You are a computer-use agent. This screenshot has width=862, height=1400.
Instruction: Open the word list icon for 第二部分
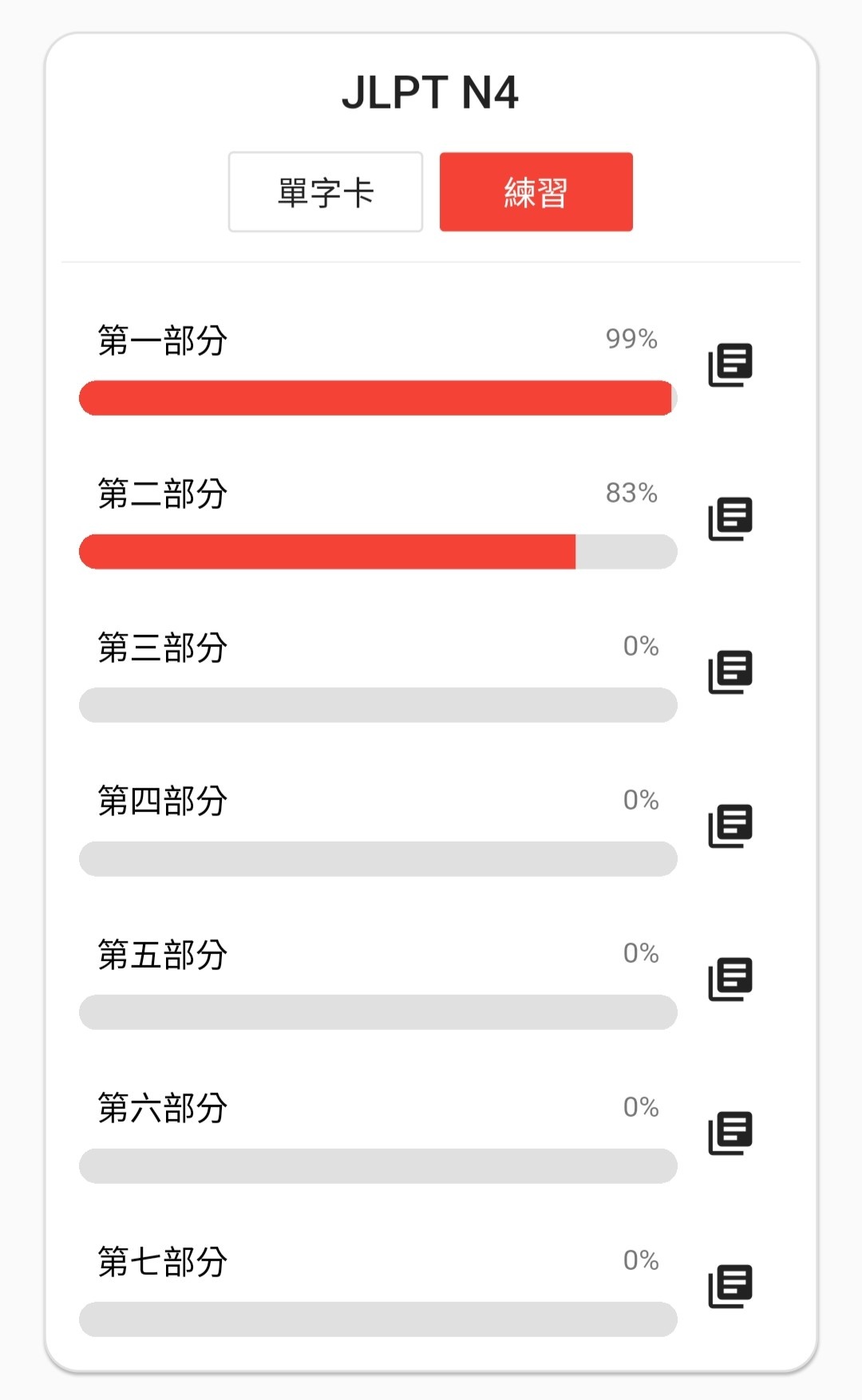point(730,519)
